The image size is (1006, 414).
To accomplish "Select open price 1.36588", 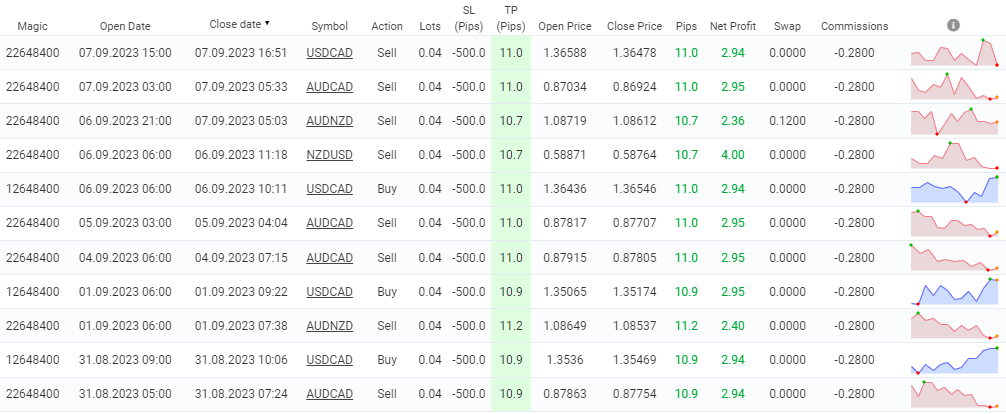I will 565,53.
